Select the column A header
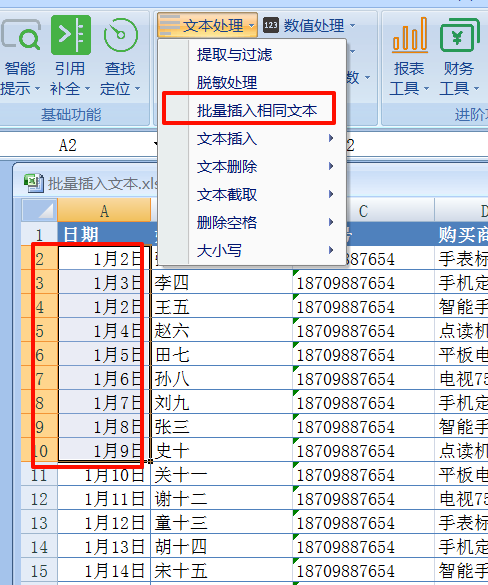Viewport: 488px width, 585px height. (x=104, y=211)
